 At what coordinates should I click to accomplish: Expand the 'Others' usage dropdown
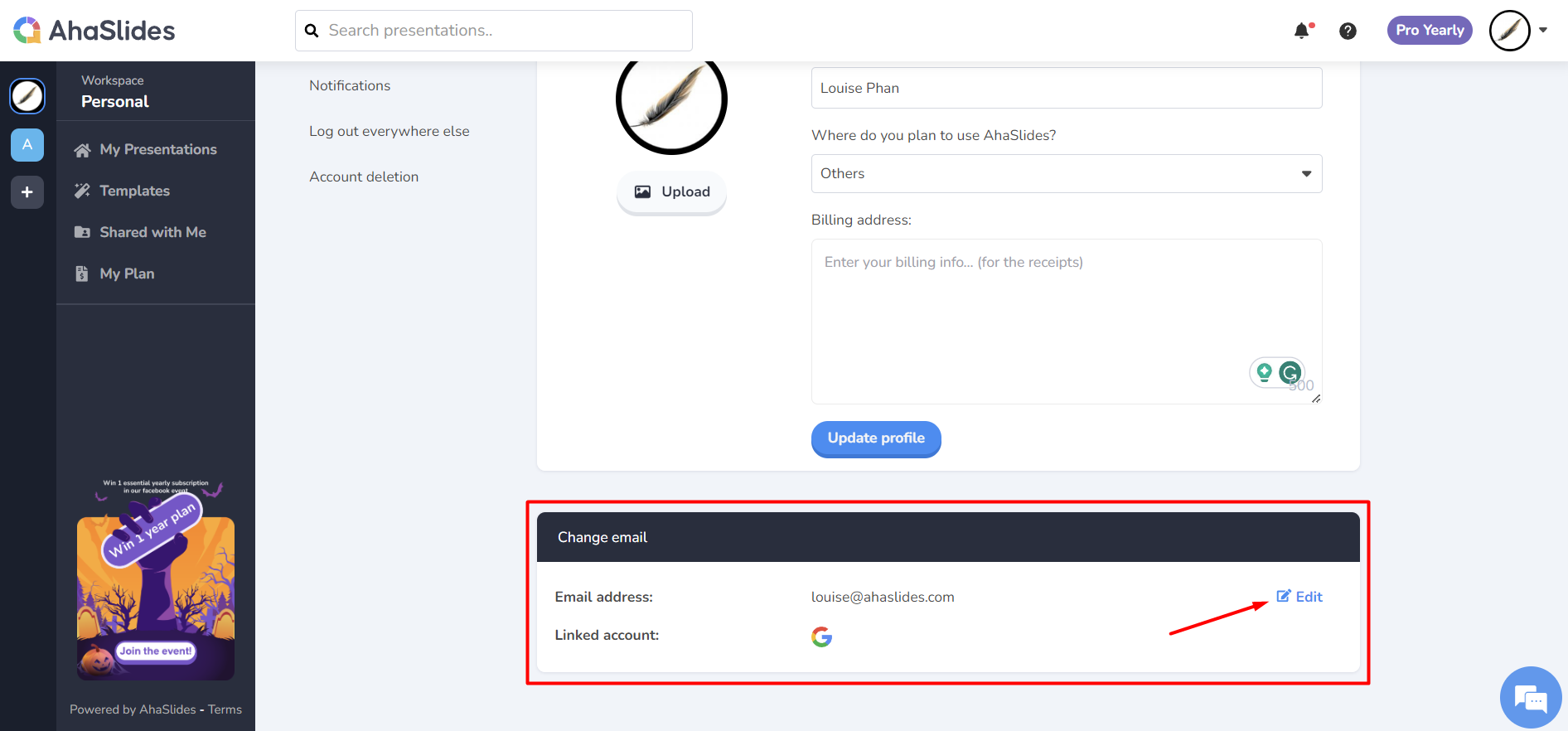(1067, 173)
